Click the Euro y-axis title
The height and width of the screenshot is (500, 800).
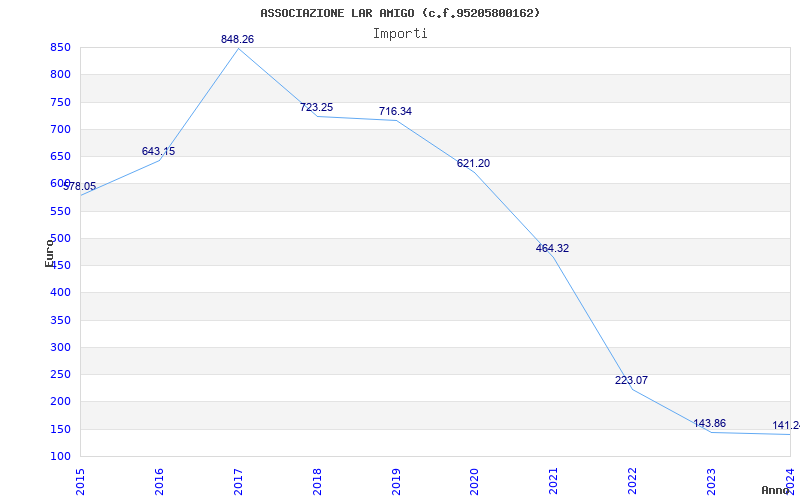coord(49,253)
